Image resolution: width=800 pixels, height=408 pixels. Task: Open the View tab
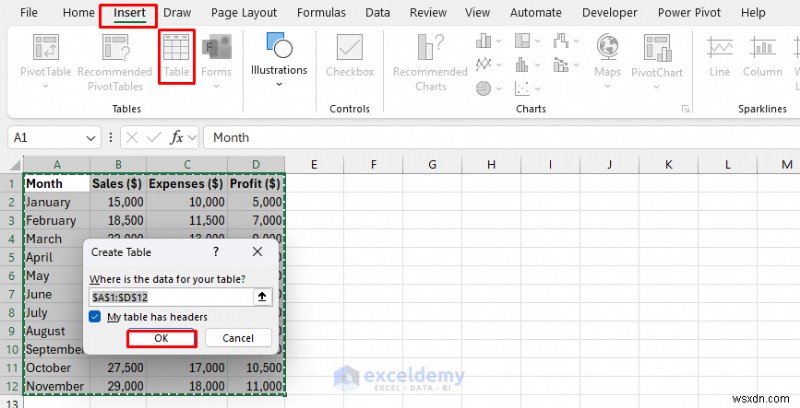[x=478, y=13]
